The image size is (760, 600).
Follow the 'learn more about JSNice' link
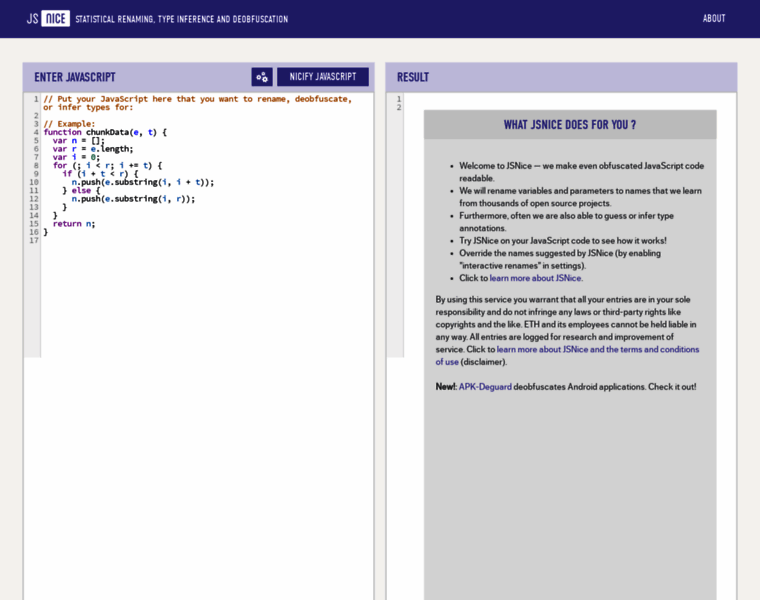pos(536,278)
